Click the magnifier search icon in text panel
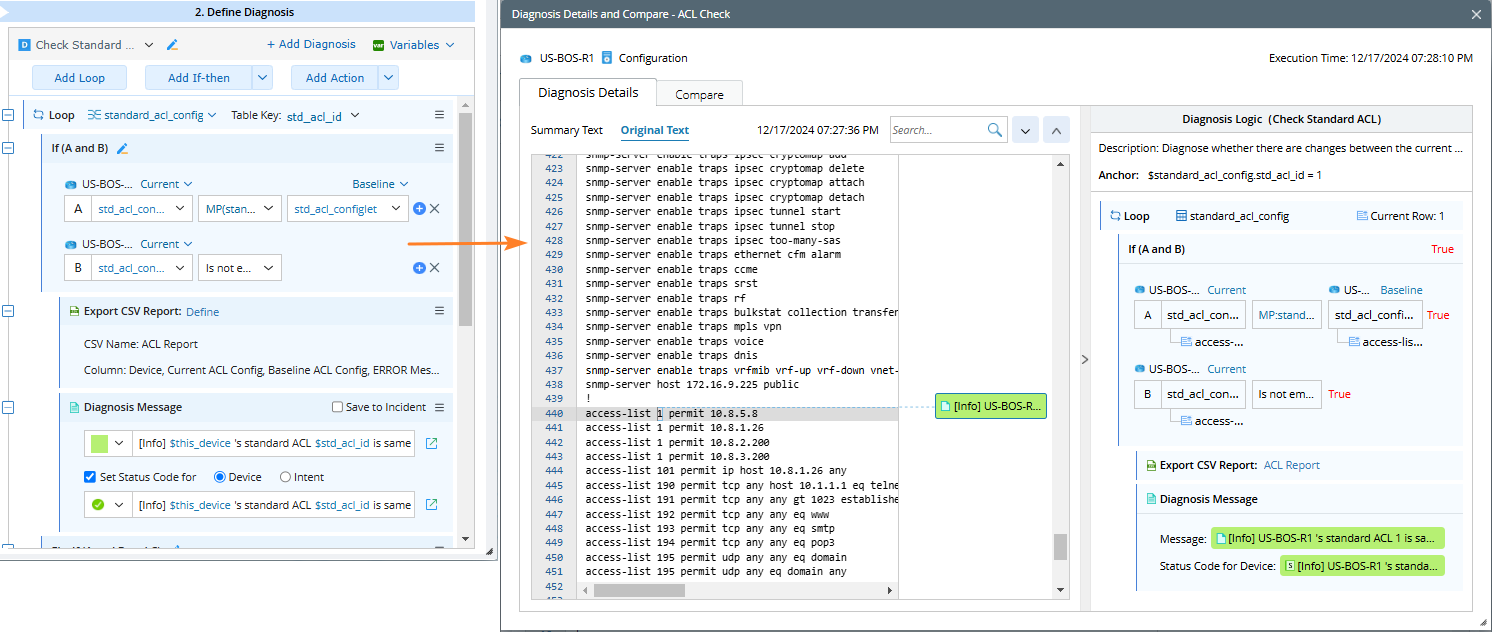1493x633 pixels. point(995,130)
